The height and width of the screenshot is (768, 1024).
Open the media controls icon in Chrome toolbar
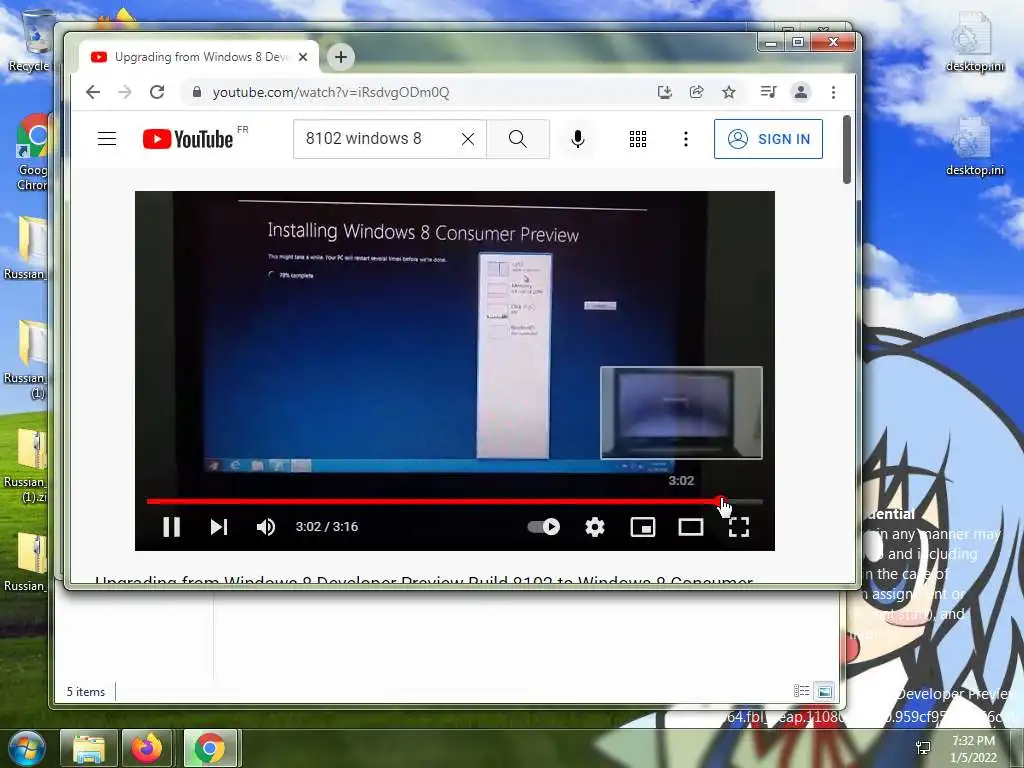tap(769, 92)
